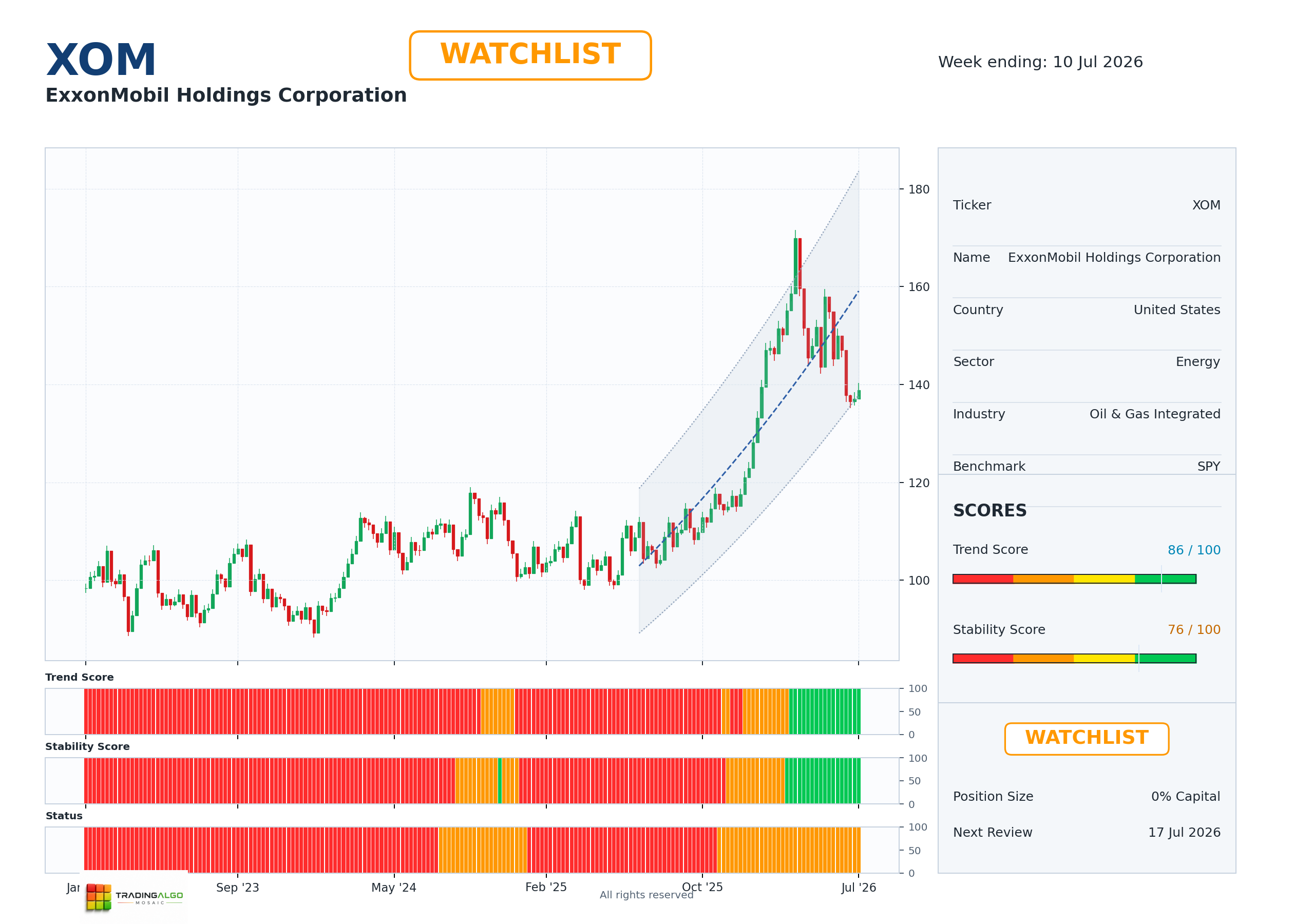Click the ExxonMobil Holdings Corporation heading
This screenshot has height=924, width=1294.
(226, 95)
